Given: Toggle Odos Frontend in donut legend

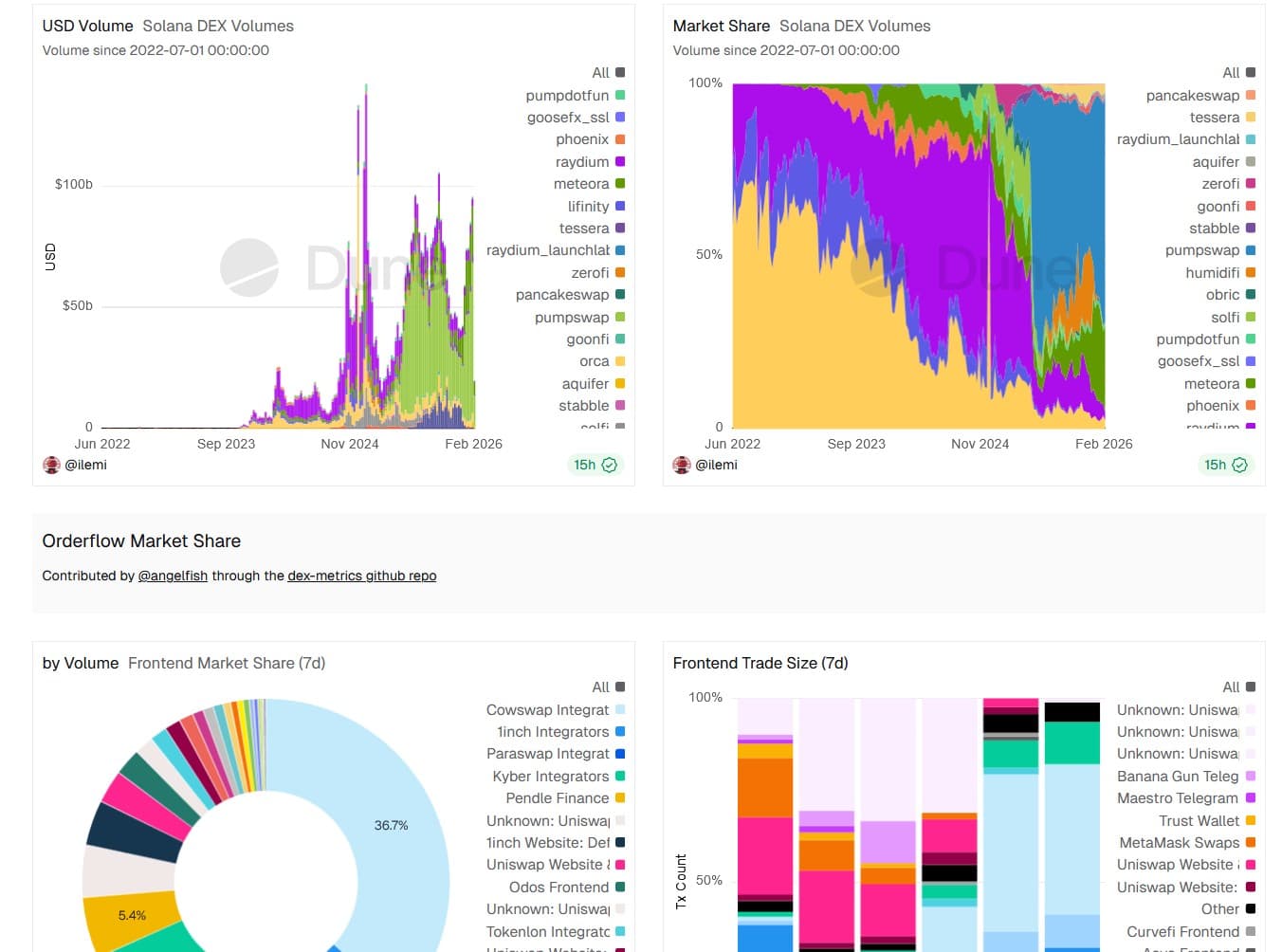Looking at the screenshot, I should coord(566,888).
